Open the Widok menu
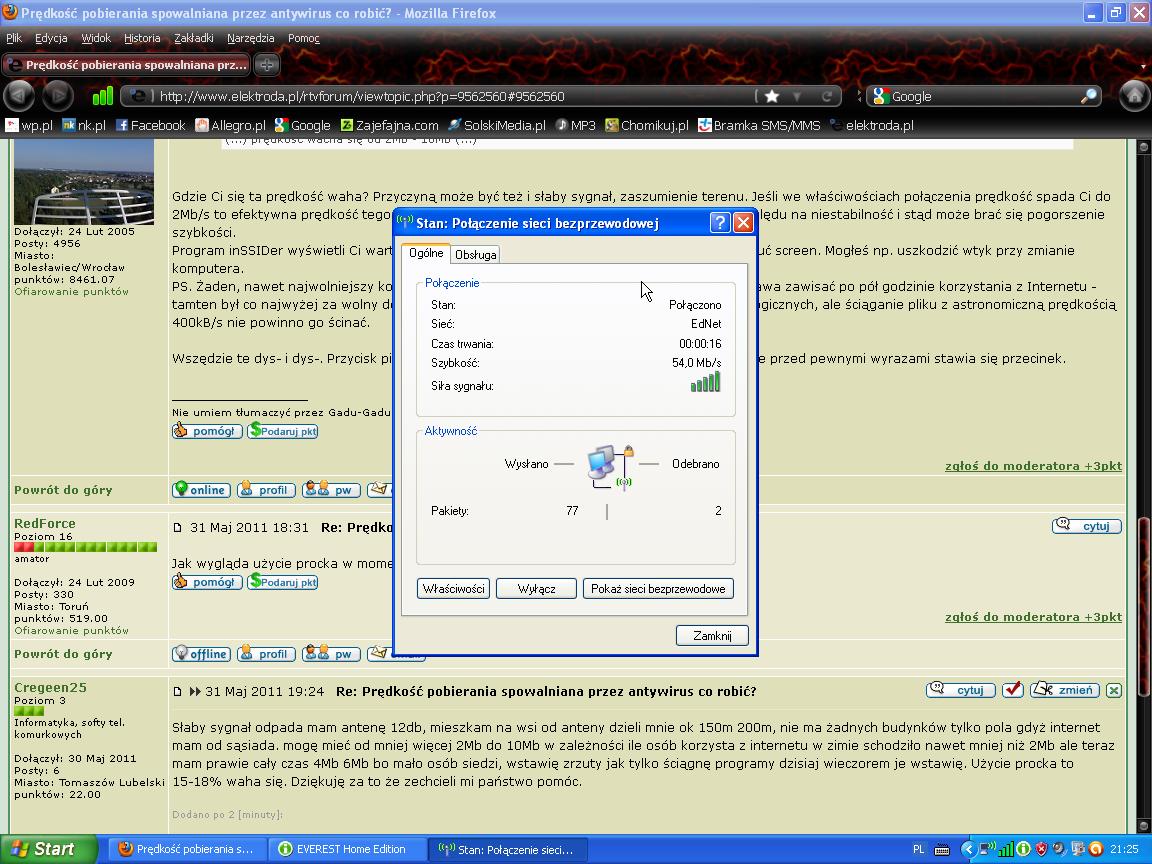This screenshot has width=1152, height=864. click(96, 38)
